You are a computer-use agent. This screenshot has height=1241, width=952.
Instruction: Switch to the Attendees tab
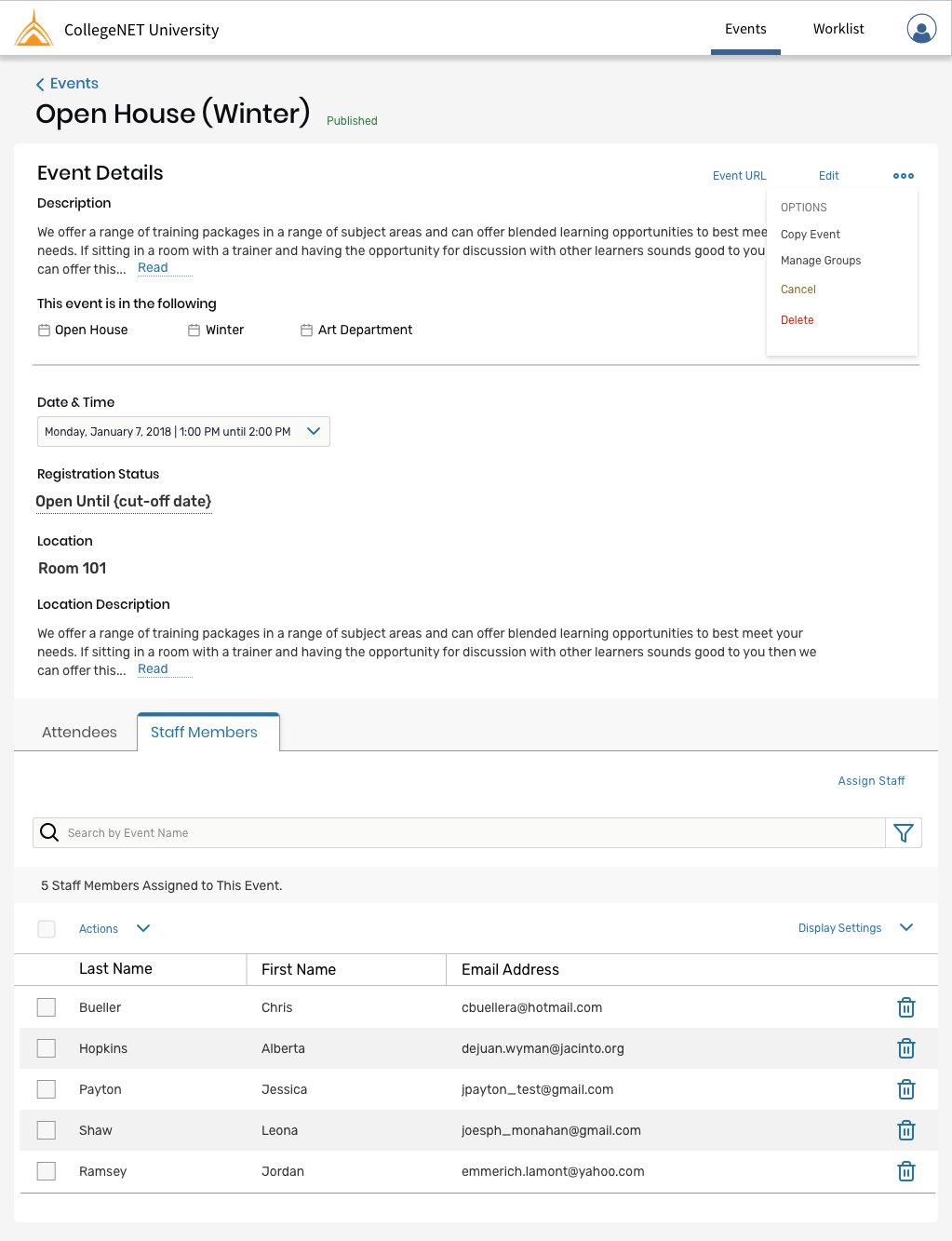pos(79,733)
